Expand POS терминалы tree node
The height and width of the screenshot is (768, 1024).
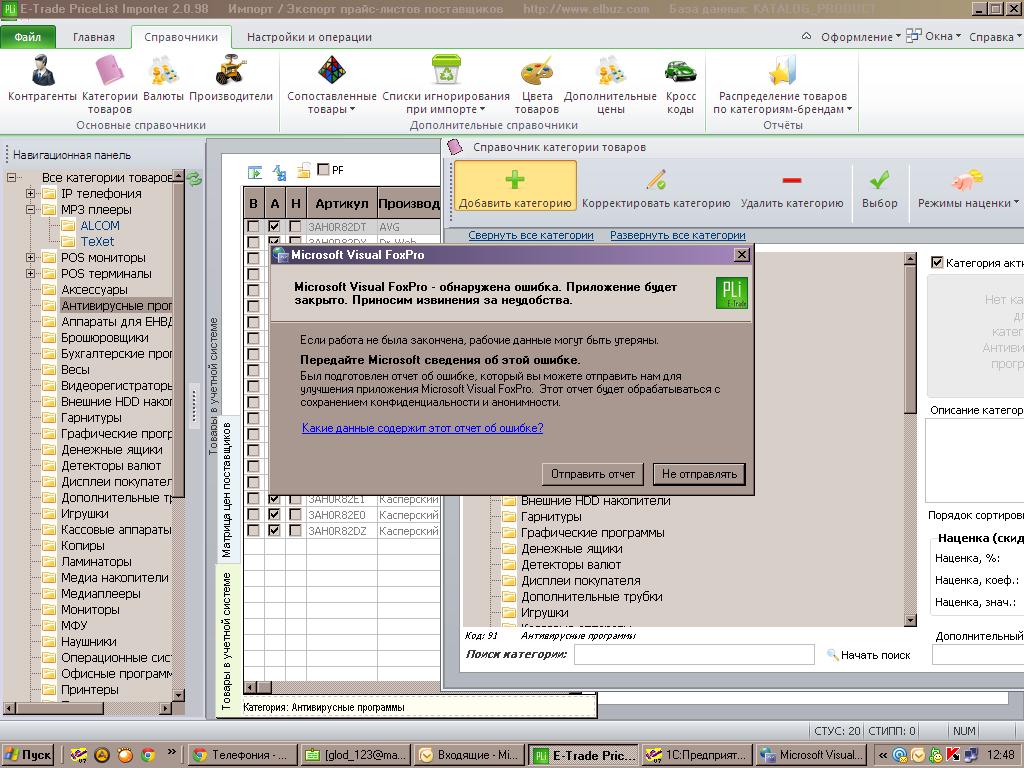tap(30, 274)
